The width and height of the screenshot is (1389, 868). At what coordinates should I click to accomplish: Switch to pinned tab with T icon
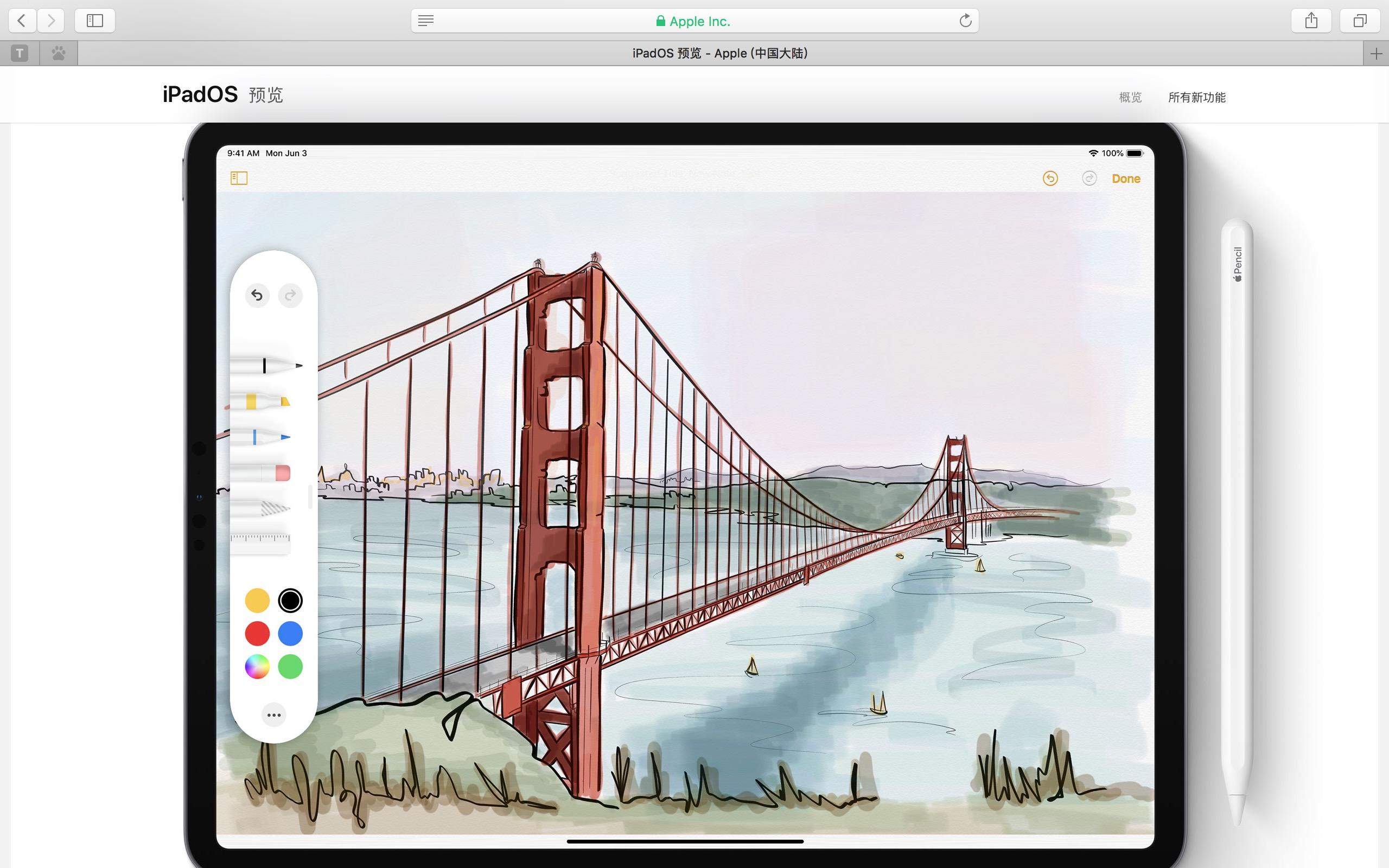[x=20, y=53]
